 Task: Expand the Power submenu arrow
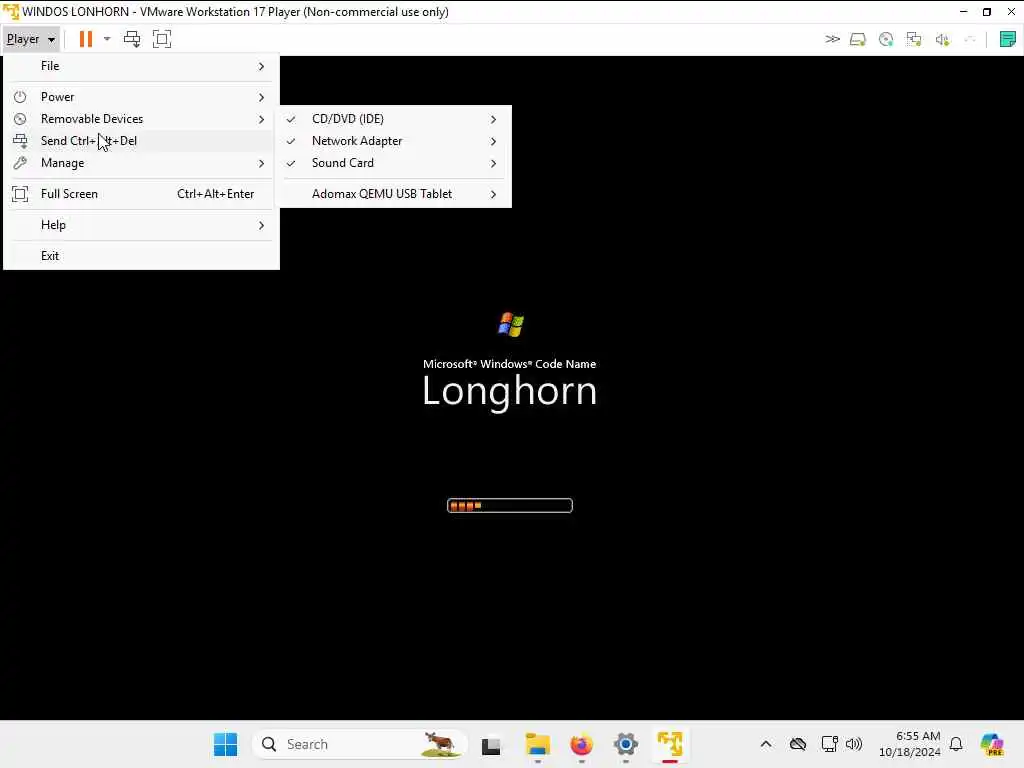tap(261, 97)
